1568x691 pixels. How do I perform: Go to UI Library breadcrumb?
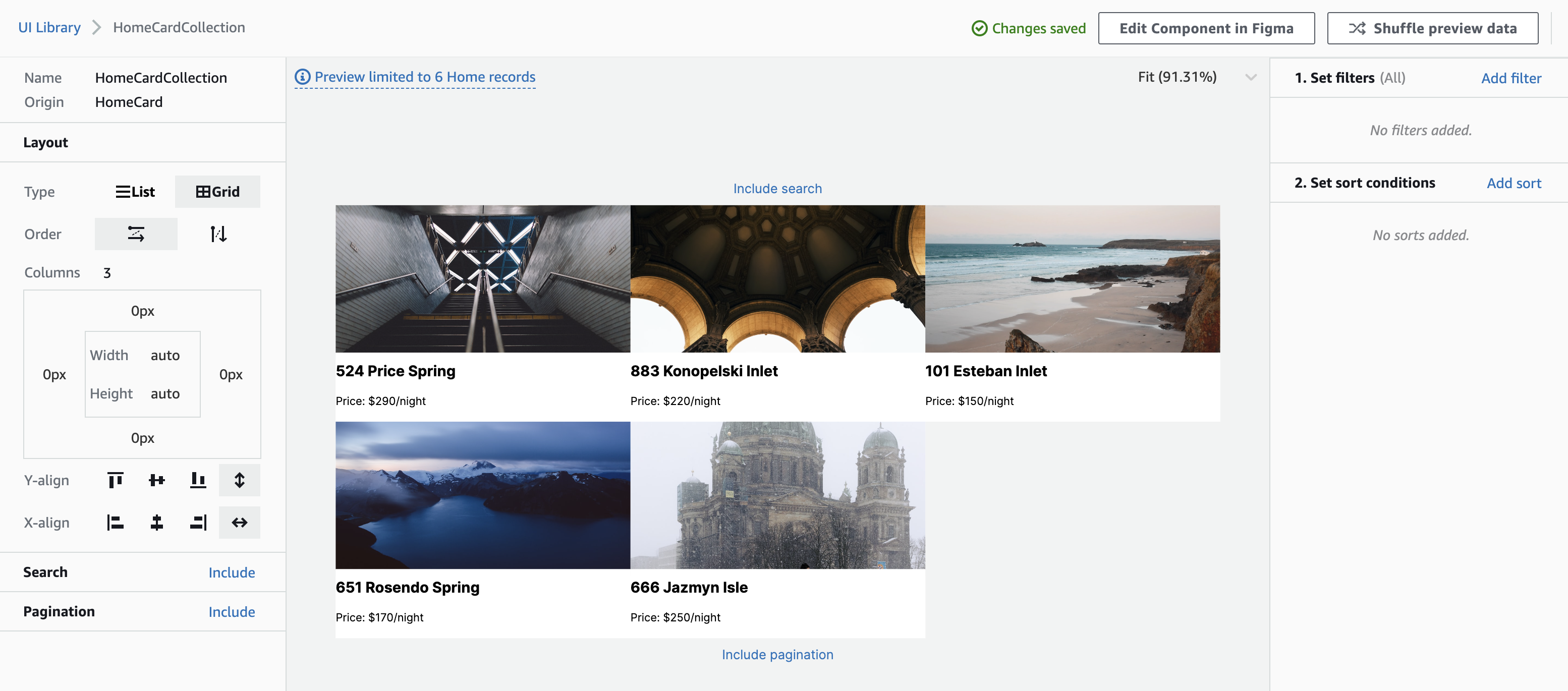click(x=49, y=27)
